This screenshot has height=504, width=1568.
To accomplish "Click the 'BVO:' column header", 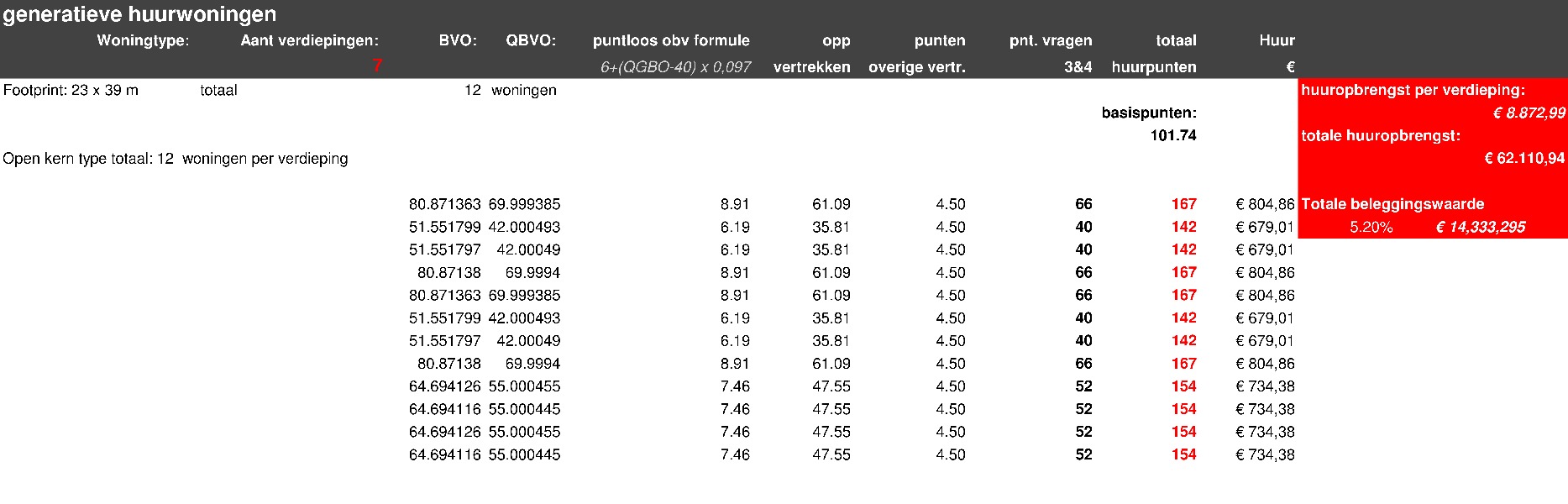I will pyautogui.click(x=458, y=40).
